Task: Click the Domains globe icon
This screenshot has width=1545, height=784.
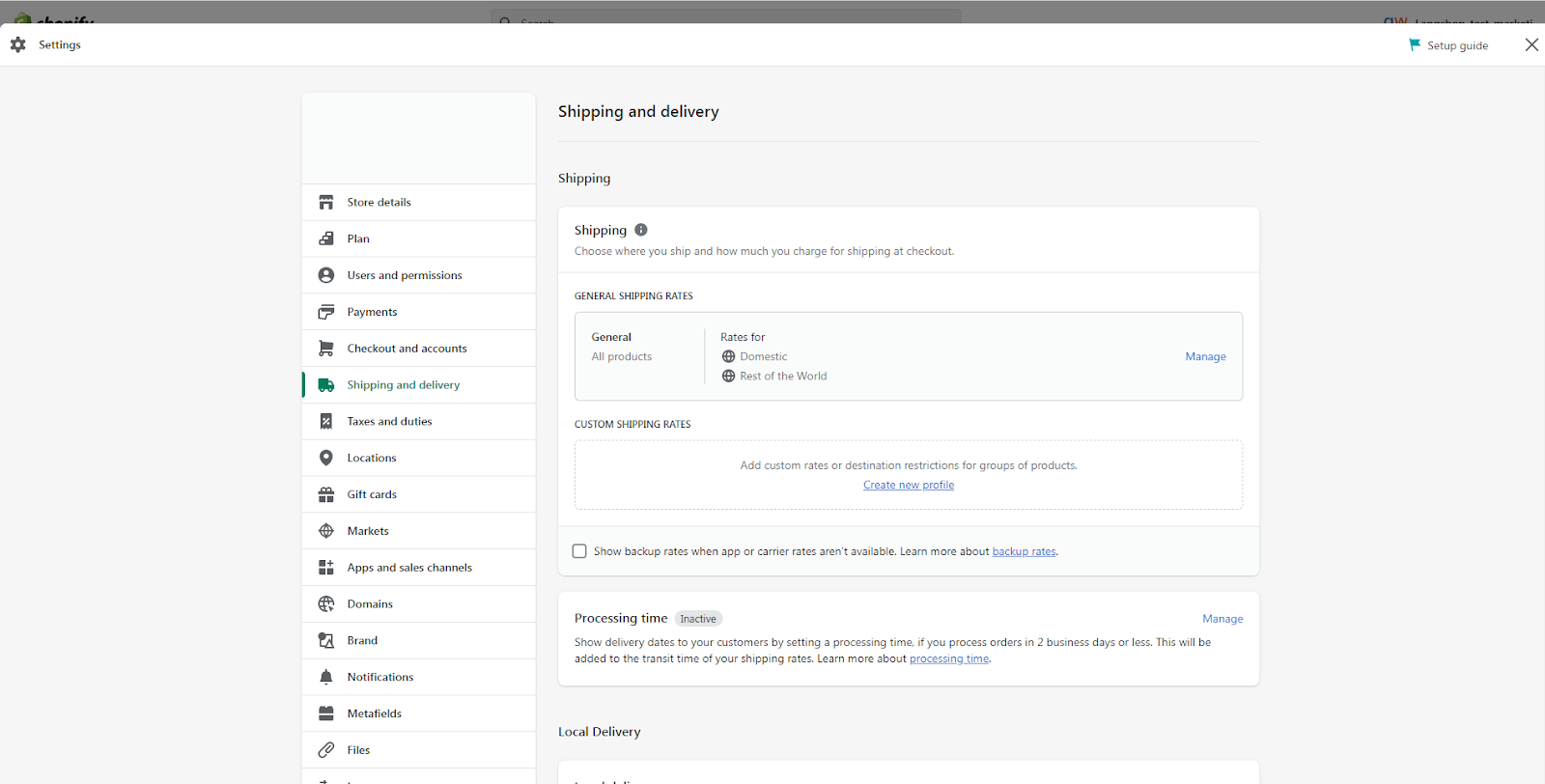Action: [326, 604]
